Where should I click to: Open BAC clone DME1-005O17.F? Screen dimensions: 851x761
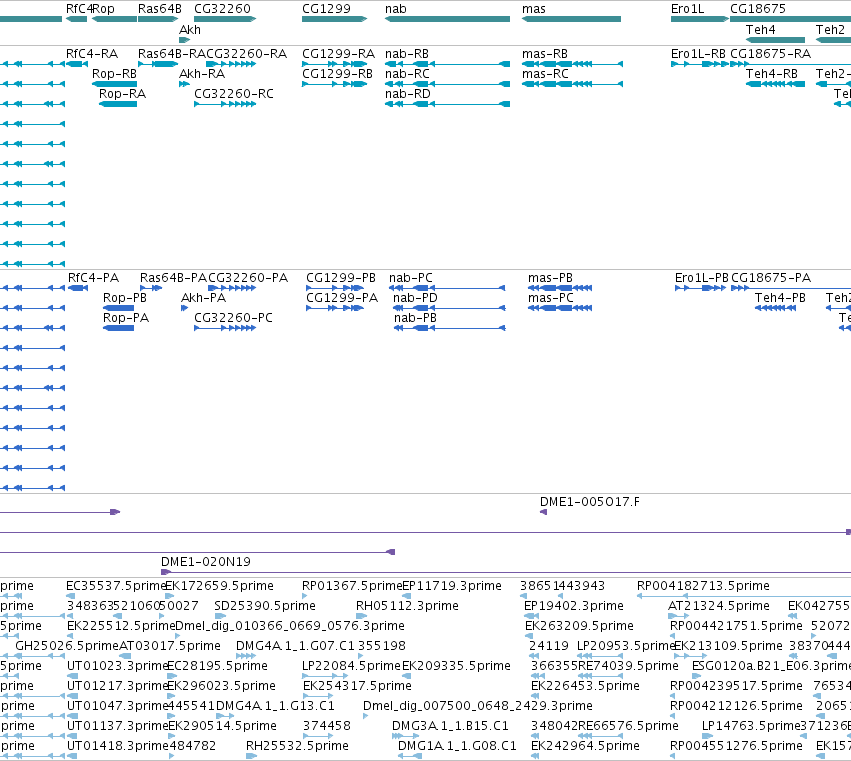(590, 502)
